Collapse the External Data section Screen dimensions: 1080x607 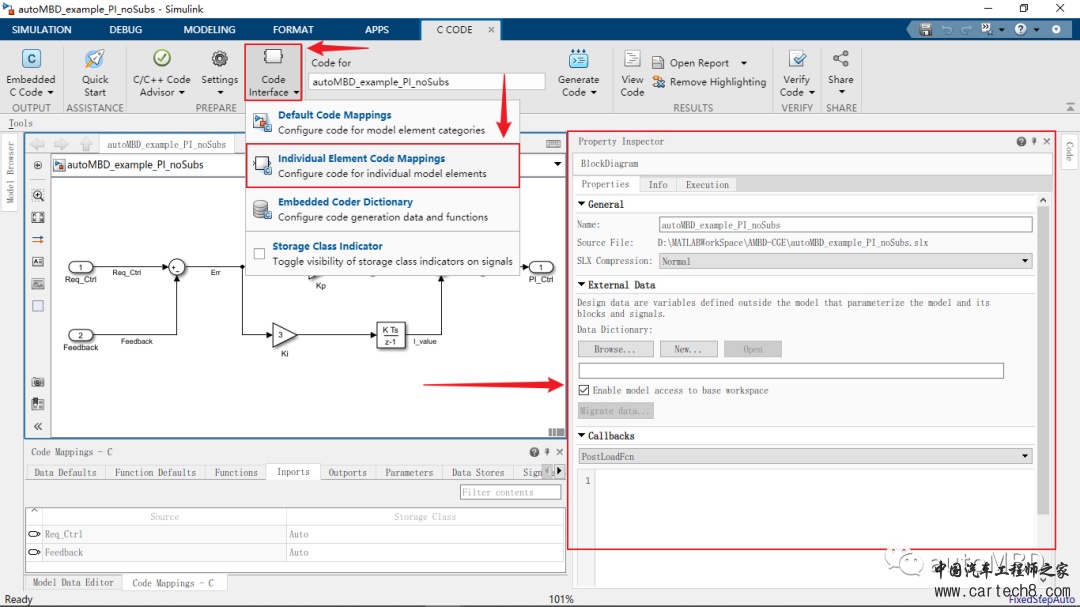581,285
